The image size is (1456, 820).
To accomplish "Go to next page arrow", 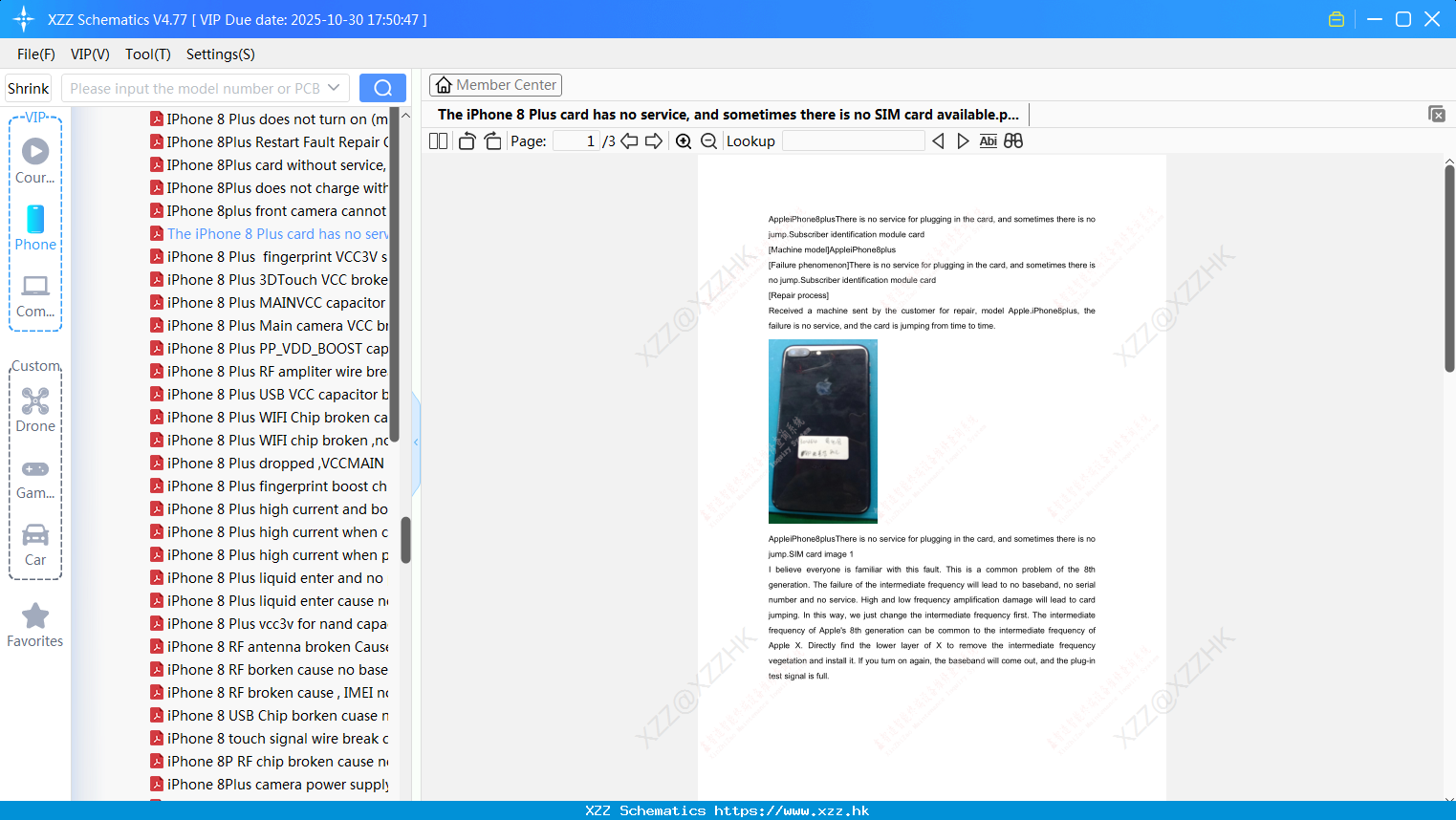I will (x=654, y=140).
